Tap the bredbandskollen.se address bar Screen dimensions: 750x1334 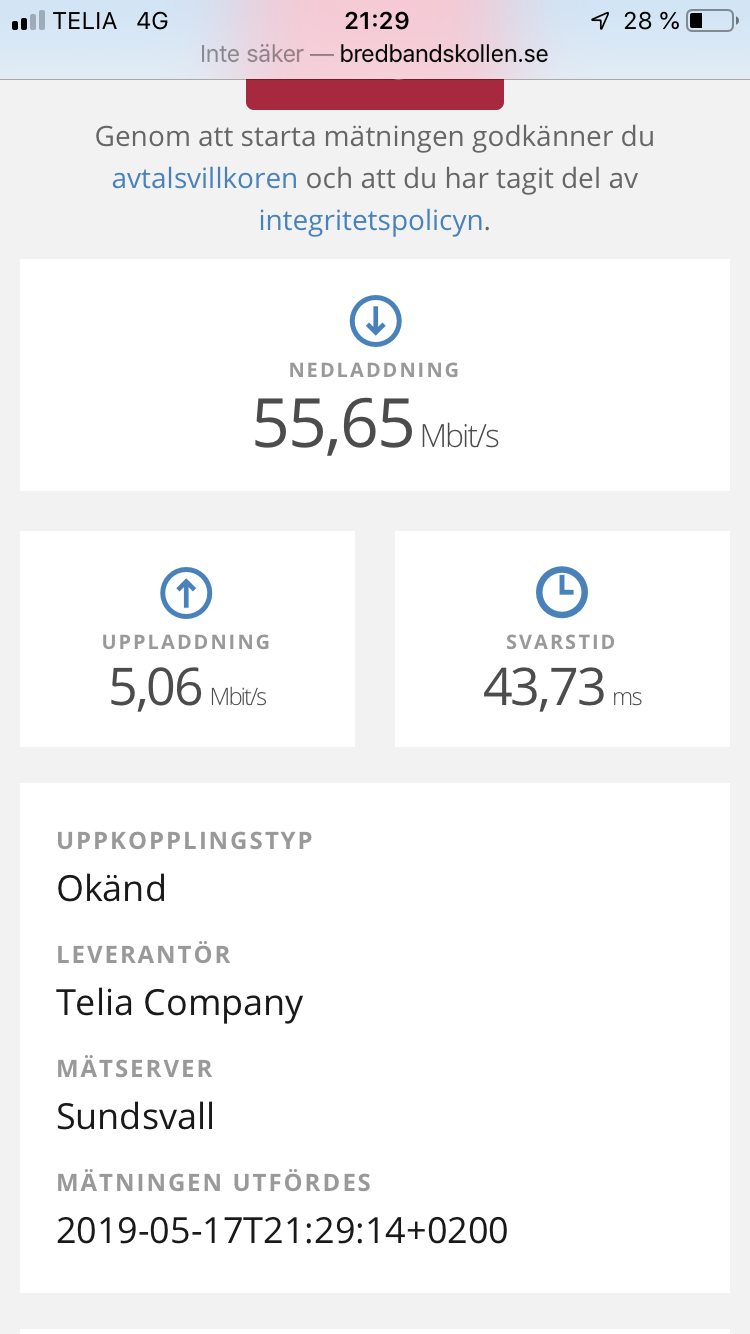tap(375, 54)
